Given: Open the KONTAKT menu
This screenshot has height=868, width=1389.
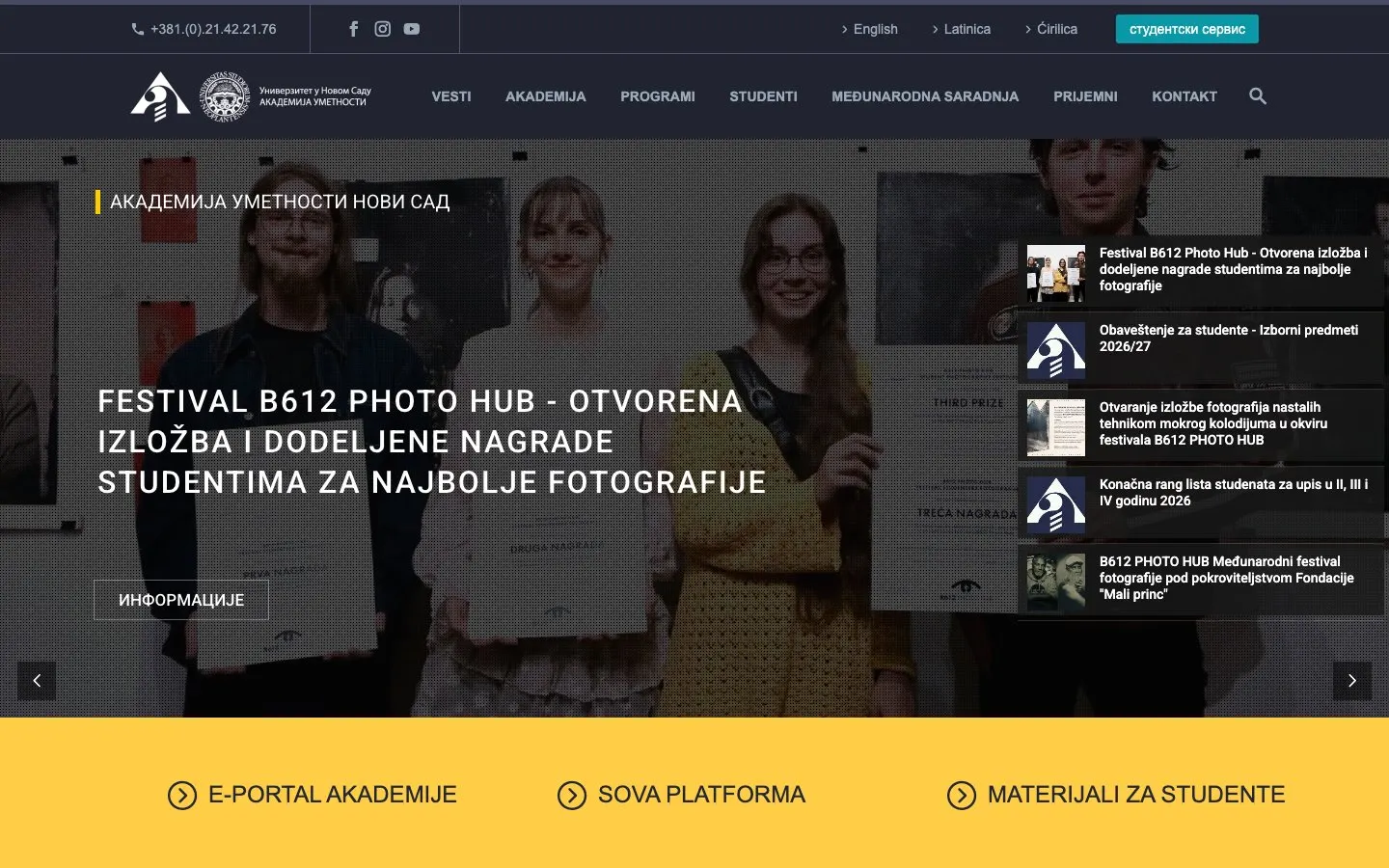Looking at the screenshot, I should (x=1185, y=96).
